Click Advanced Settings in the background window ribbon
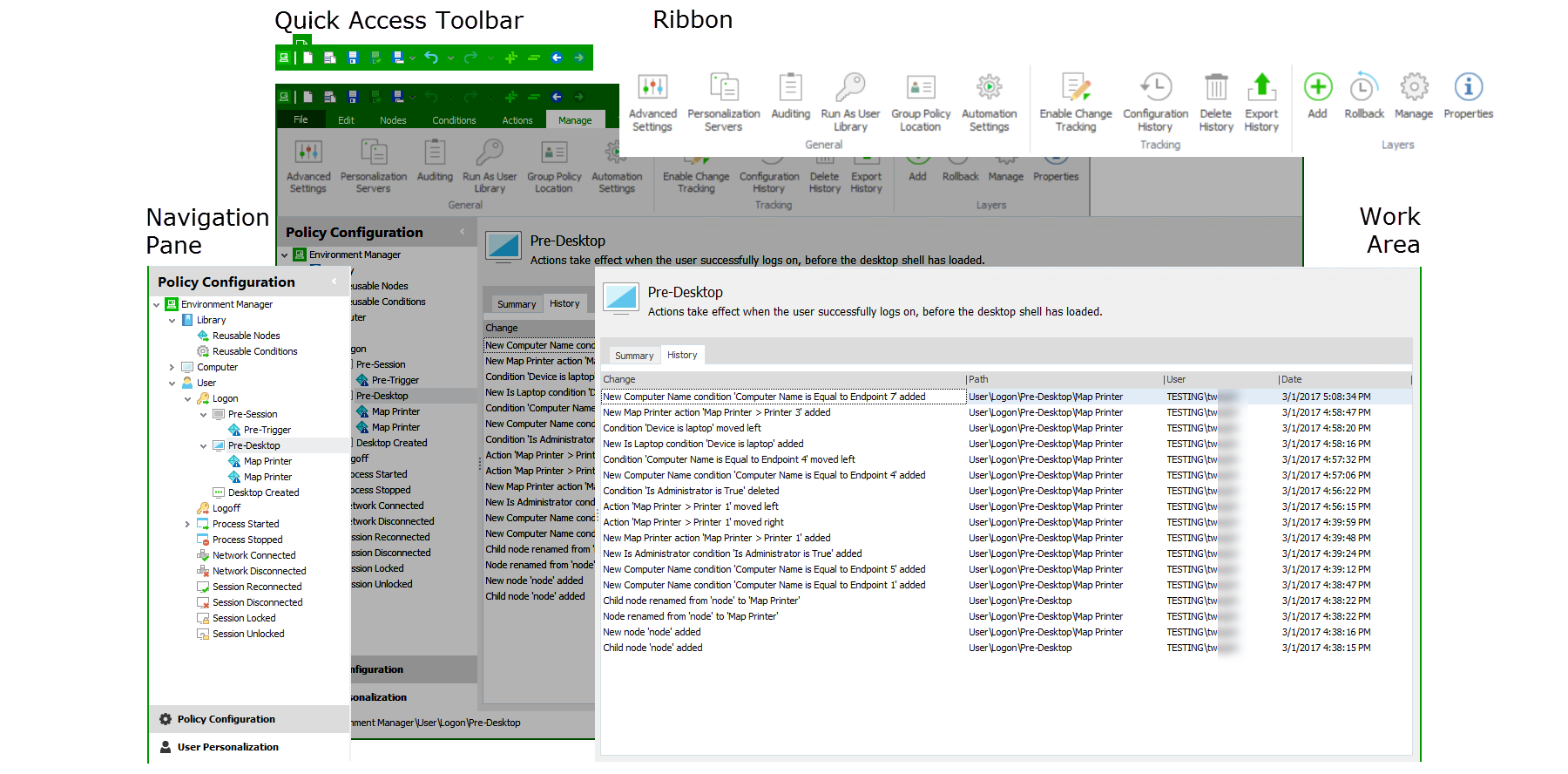The height and width of the screenshot is (774, 1568). coord(308,166)
